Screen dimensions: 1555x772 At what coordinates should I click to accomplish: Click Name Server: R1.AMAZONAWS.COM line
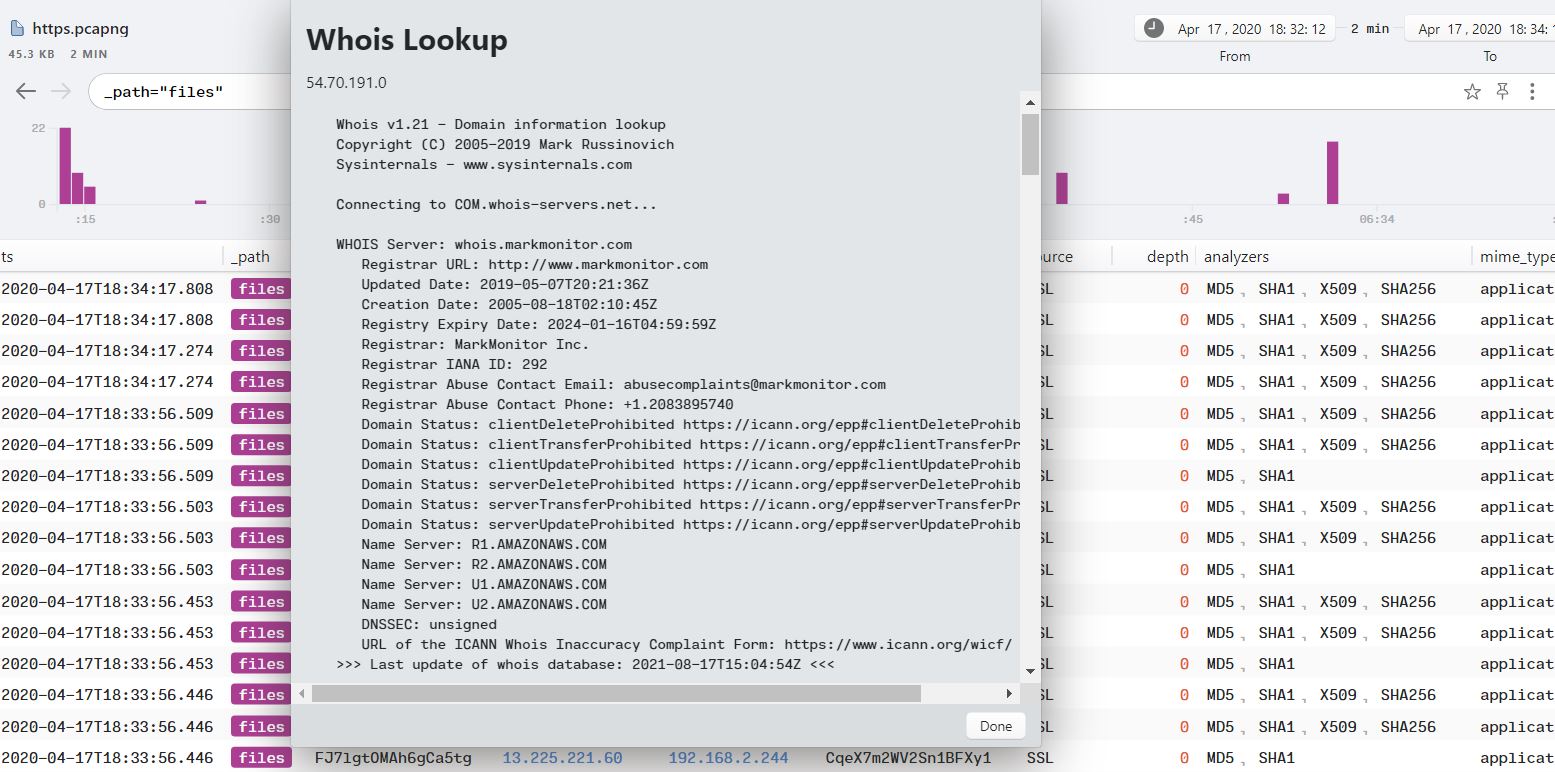coord(484,544)
